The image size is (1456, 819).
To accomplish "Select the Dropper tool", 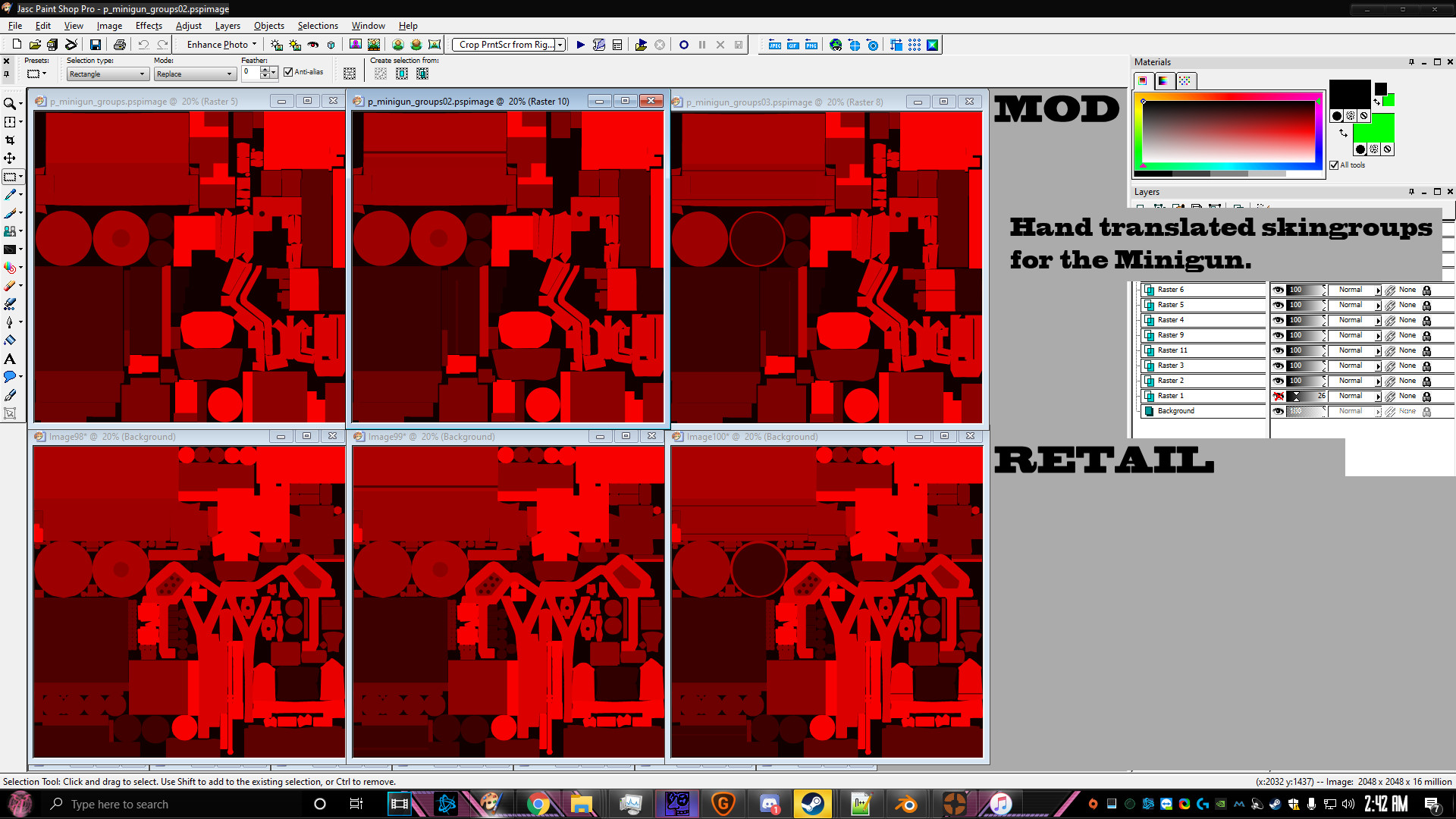I will [11, 193].
